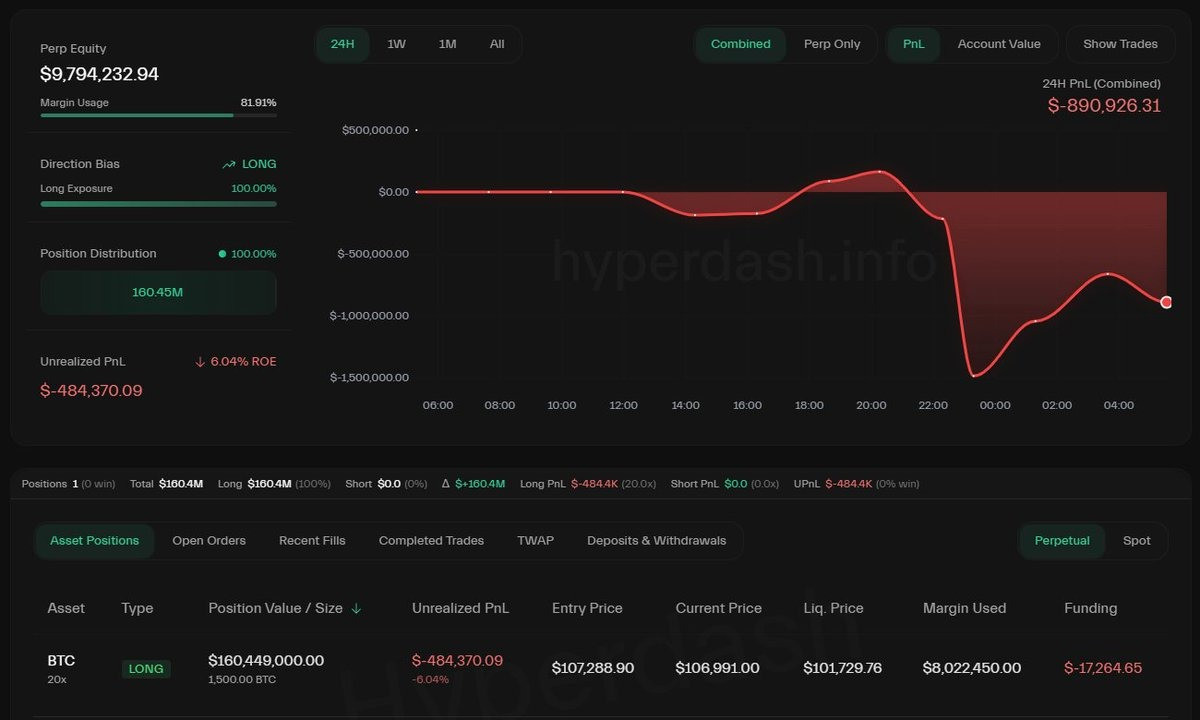Select the All time range
The height and width of the screenshot is (720, 1200).
[497, 44]
